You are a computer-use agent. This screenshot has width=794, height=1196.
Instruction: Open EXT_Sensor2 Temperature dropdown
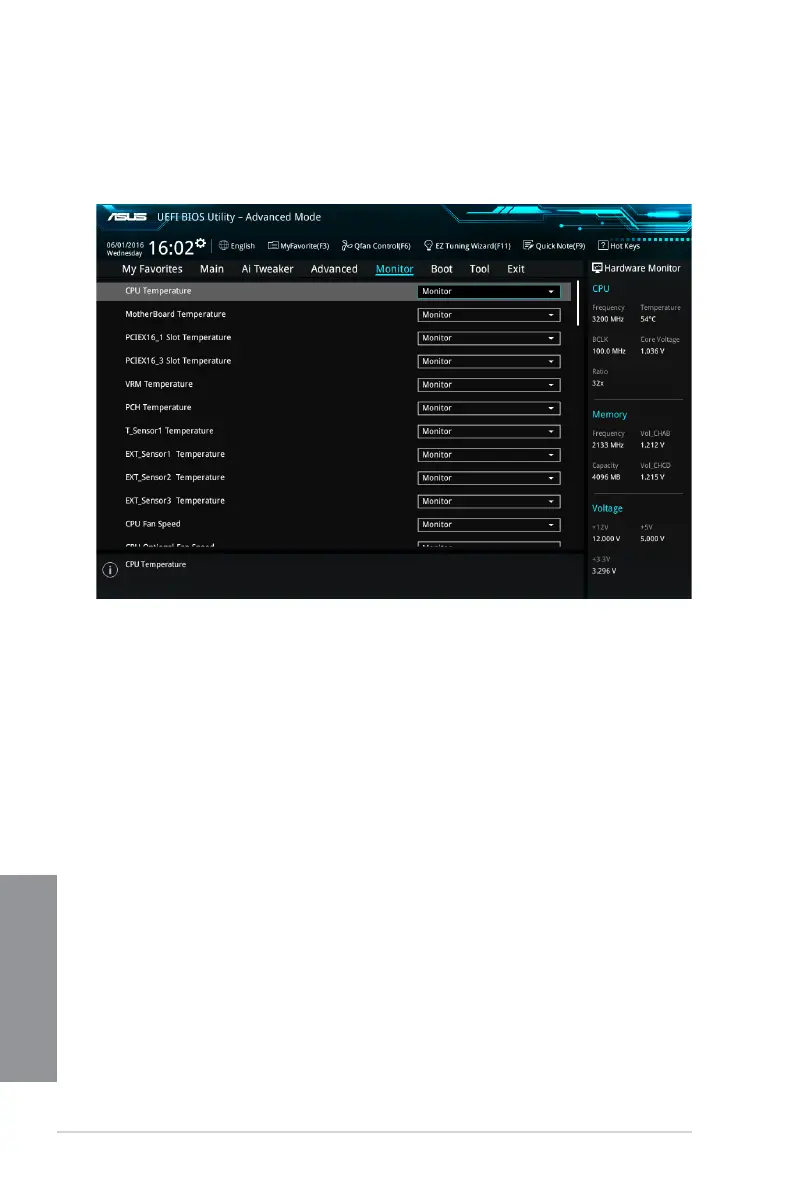pyautogui.click(x=489, y=478)
